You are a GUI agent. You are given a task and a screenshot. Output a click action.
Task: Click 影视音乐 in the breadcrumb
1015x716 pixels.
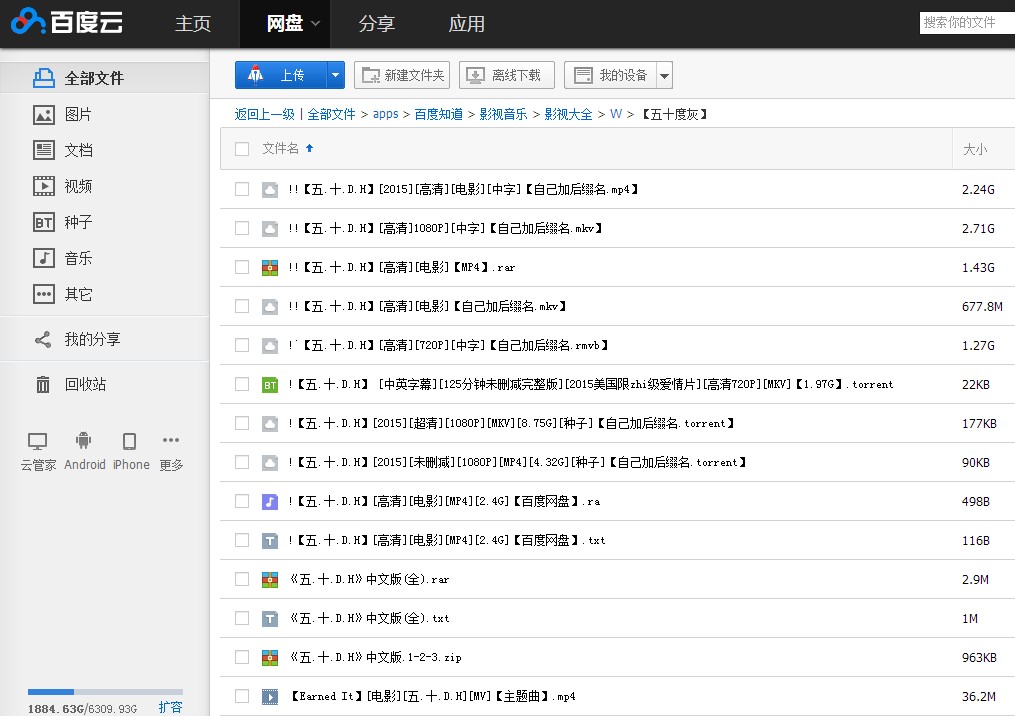(503, 114)
